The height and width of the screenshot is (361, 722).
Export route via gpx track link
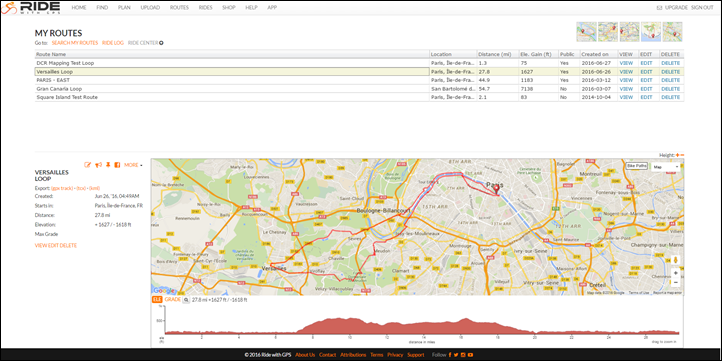(62, 188)
